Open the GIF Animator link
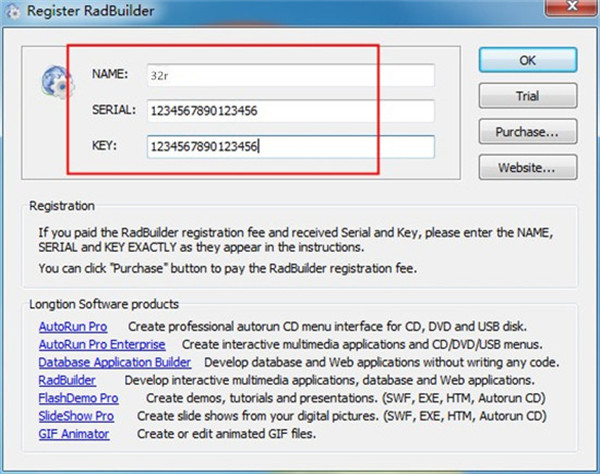This screenshot has height=474, width=600. click(74, 434)
